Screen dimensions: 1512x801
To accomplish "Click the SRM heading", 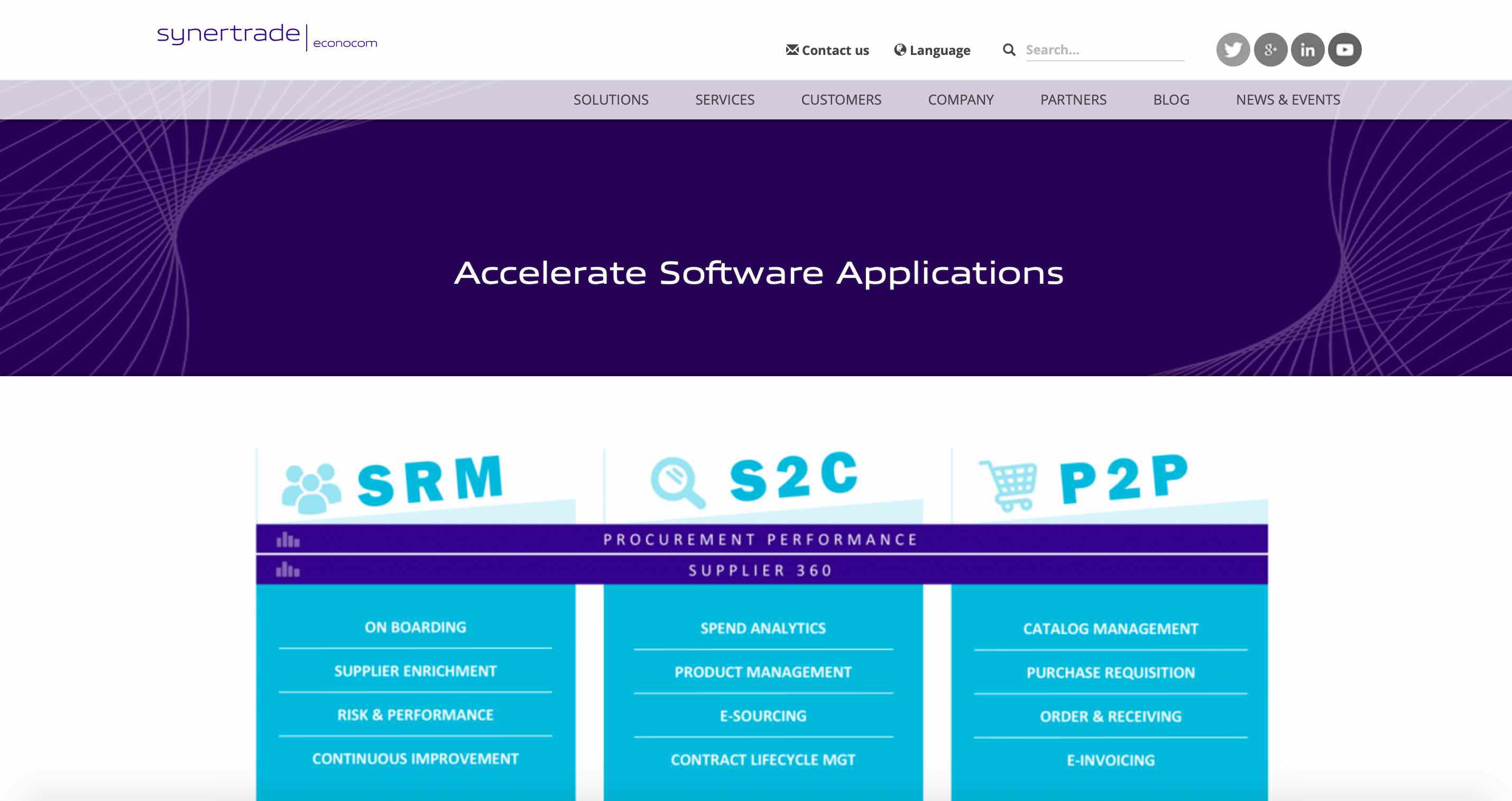I will click(x=430, y=481).
